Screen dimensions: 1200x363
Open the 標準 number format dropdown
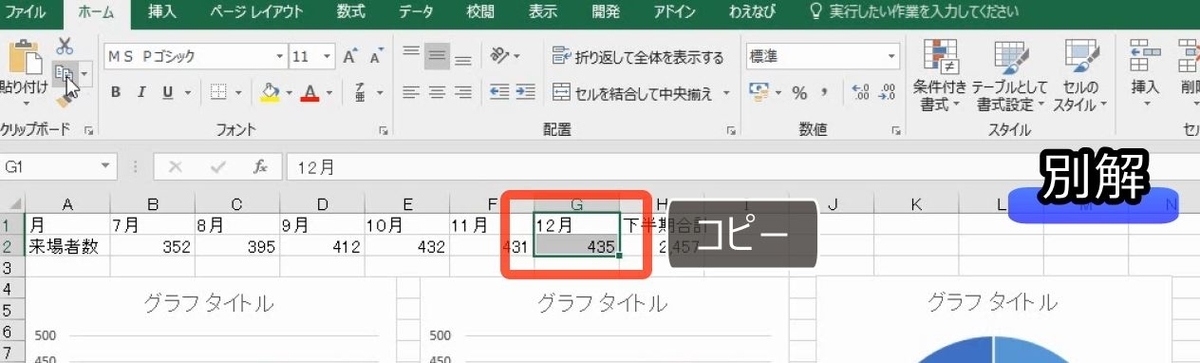891,56
